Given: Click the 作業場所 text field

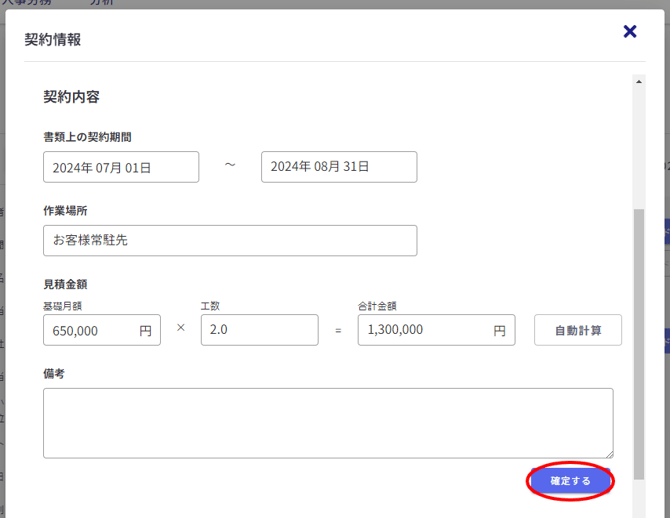Looking at the screenshot, I should pyautogui.click(x=230, y=241).
